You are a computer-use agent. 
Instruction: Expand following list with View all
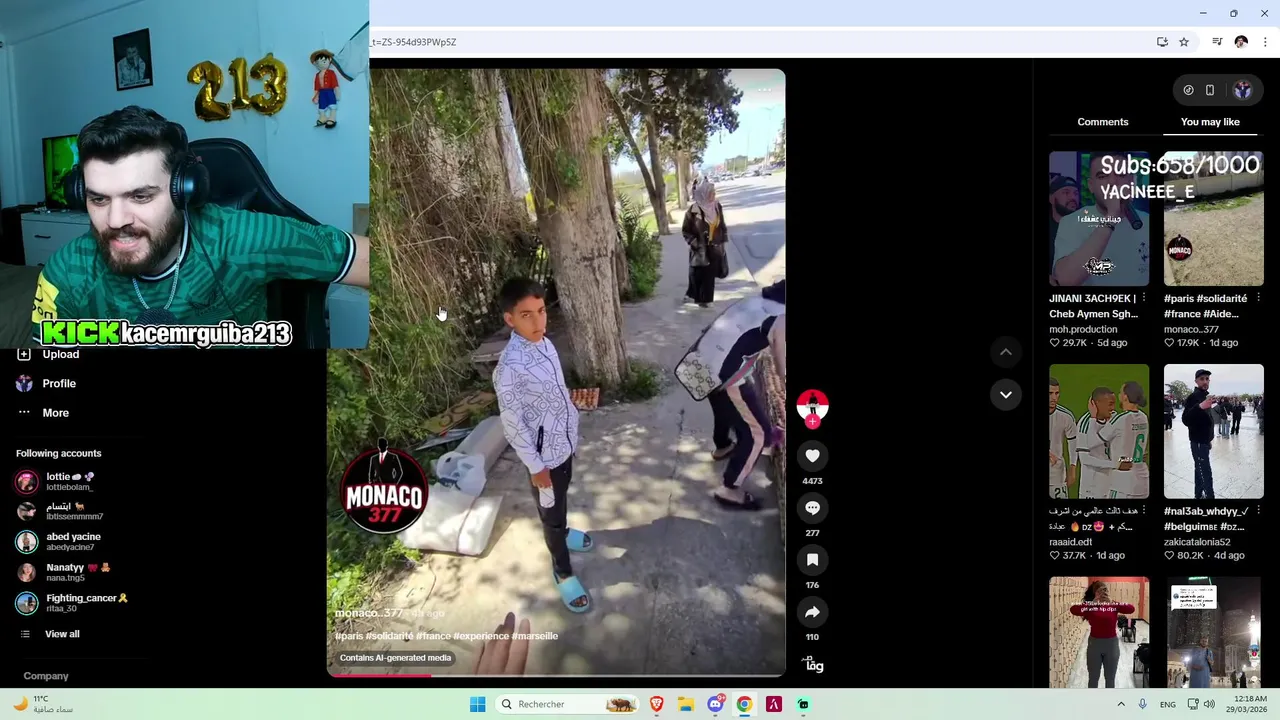[x=50, y=634]
